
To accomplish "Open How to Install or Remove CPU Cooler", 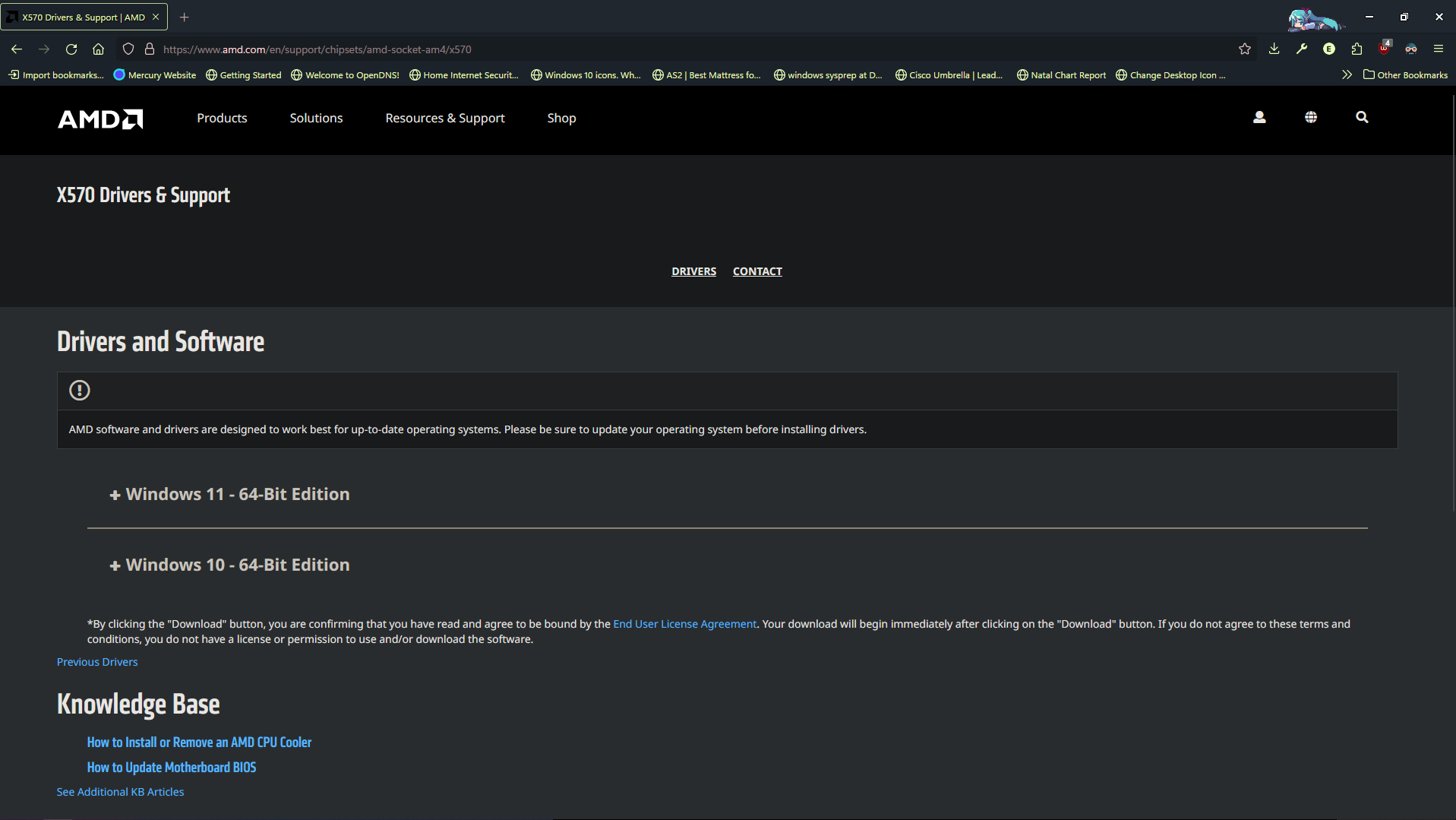I will tap(199, 742).
